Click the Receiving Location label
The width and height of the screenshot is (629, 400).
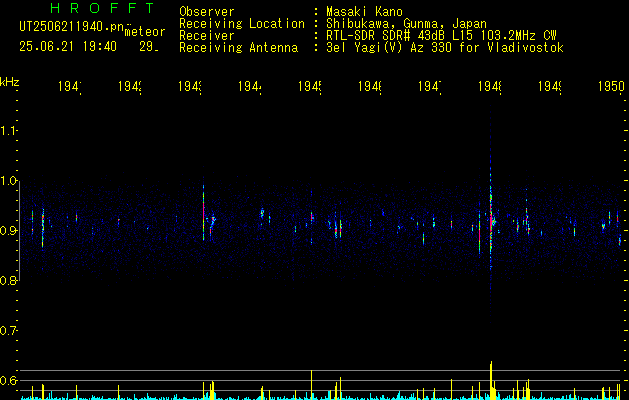pos(242,24)
